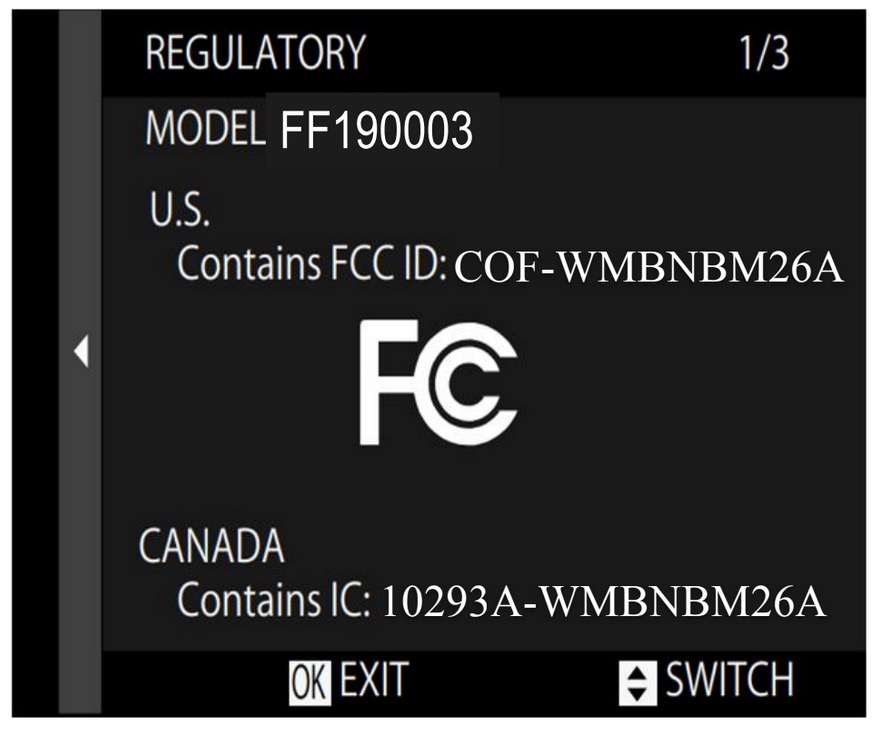This screenshot has height=730, width=892.
Task: Select the EXIT label
Action: pyautogui.click(x=374, y=679)
